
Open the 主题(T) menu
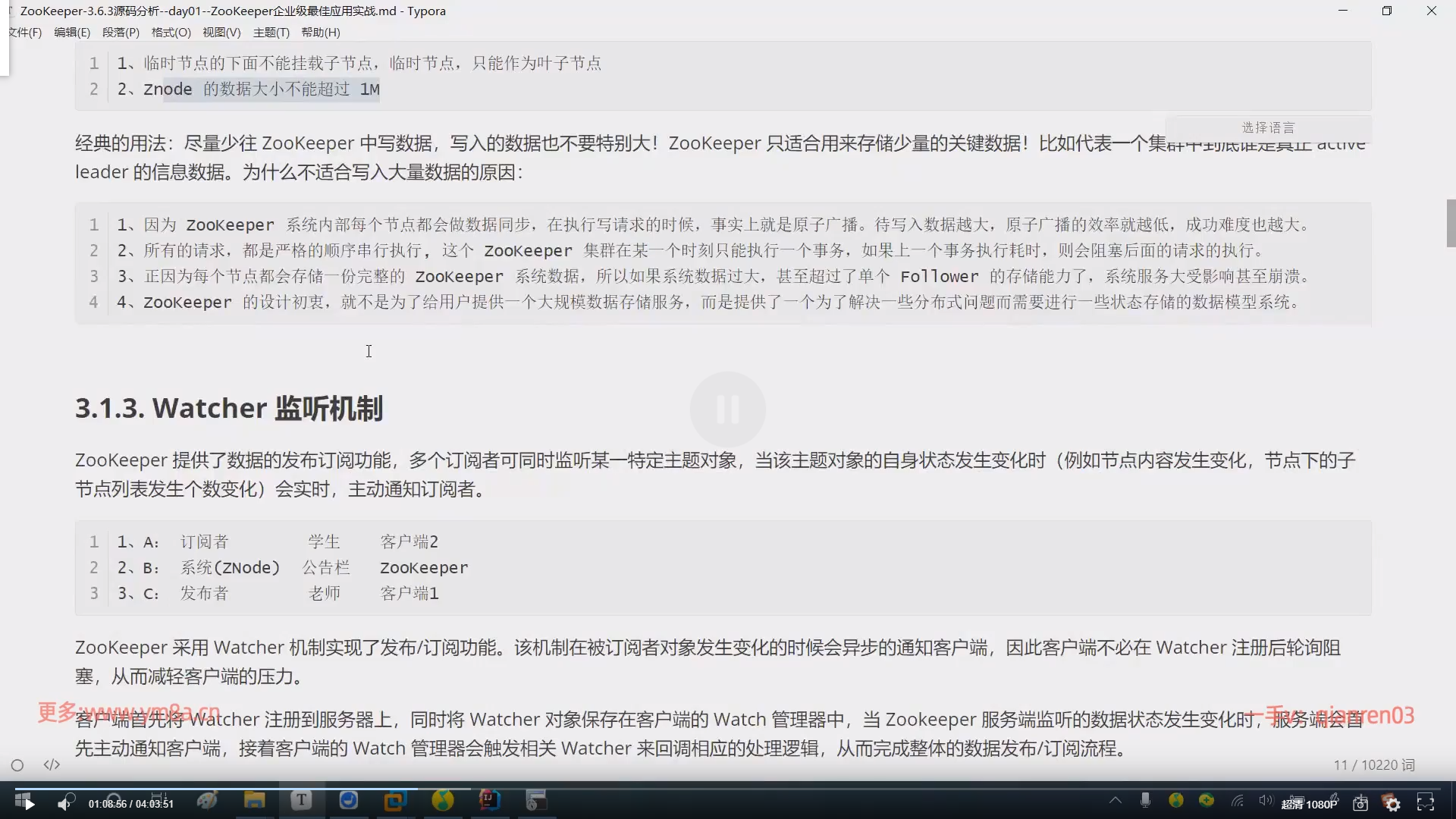(x=271, y=32)
